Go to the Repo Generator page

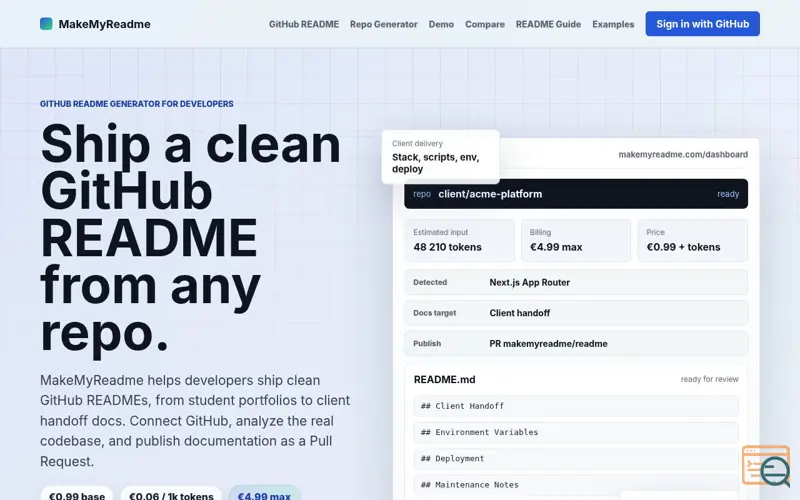tap(384, 24)
